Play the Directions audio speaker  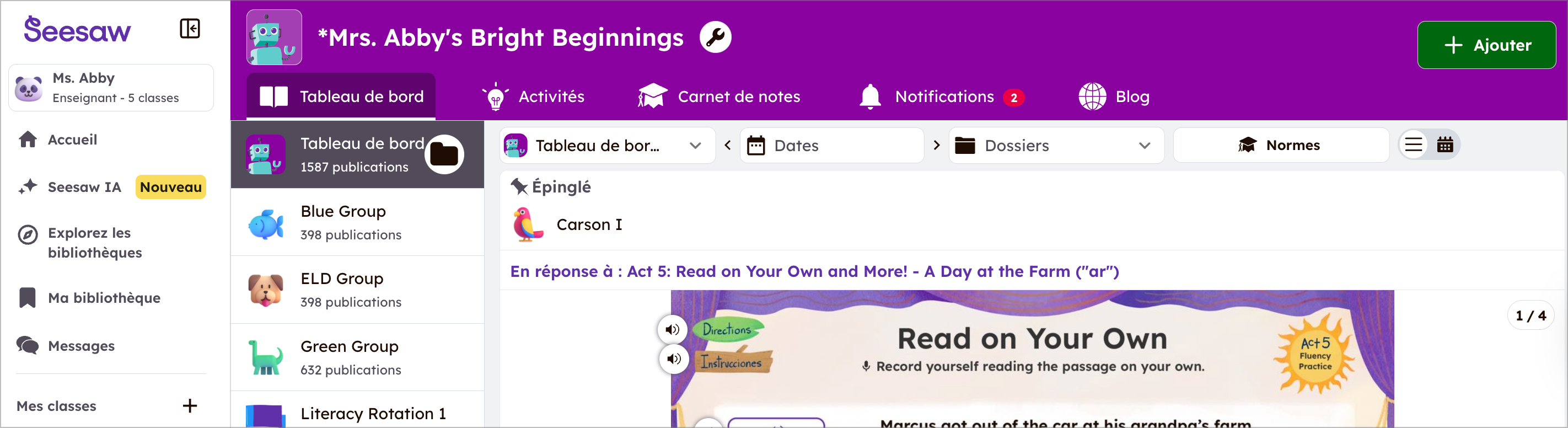[x=672, y=329]
